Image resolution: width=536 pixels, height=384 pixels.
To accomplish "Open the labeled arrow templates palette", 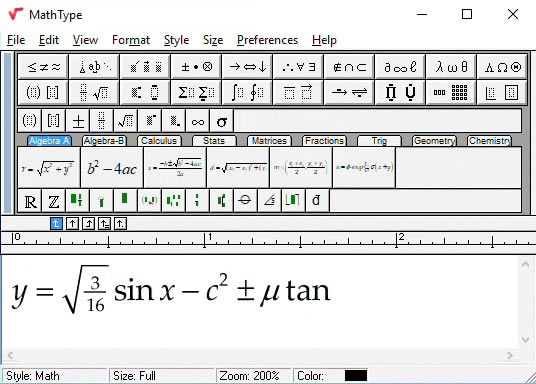I will point(349,92).
